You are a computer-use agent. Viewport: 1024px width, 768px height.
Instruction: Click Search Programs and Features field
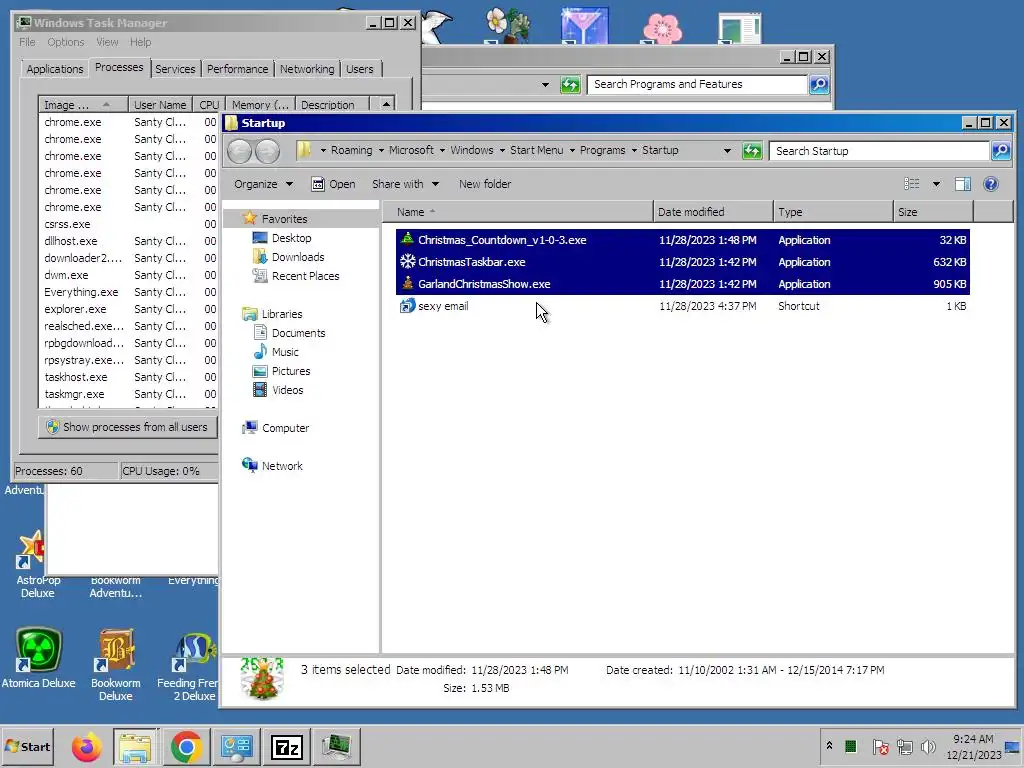[x=697, y=84]
